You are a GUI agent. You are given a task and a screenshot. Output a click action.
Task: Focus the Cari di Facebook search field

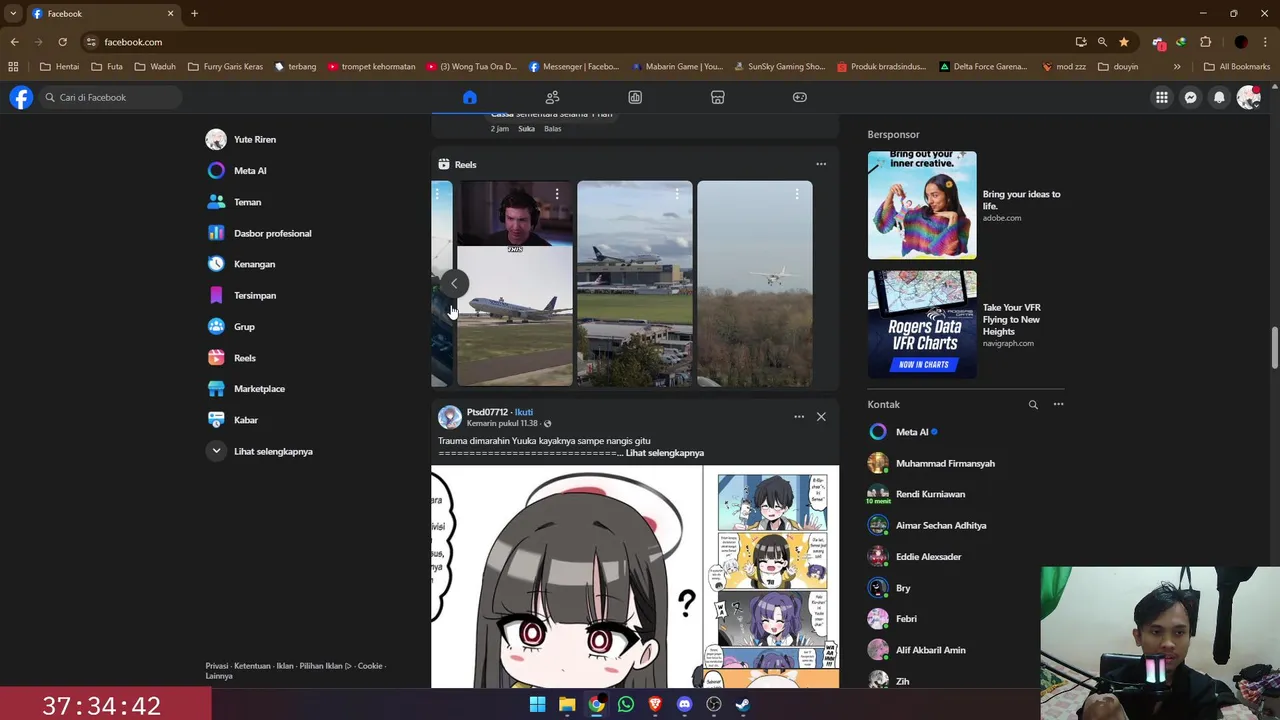click(110, 97)
